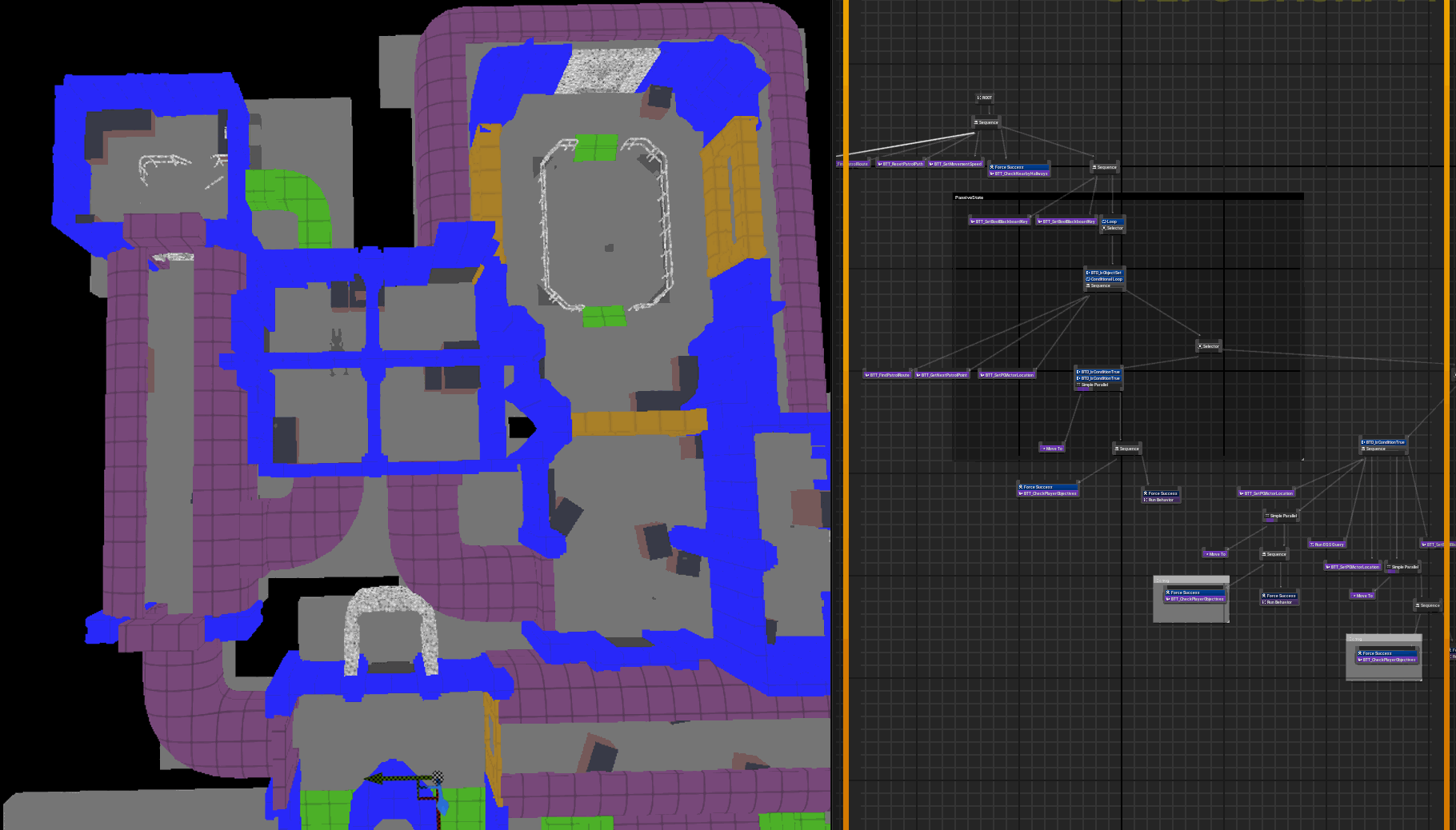
Task: Click the BTT_FindPatrolRoute task node
Action: [x=887, y=375]
